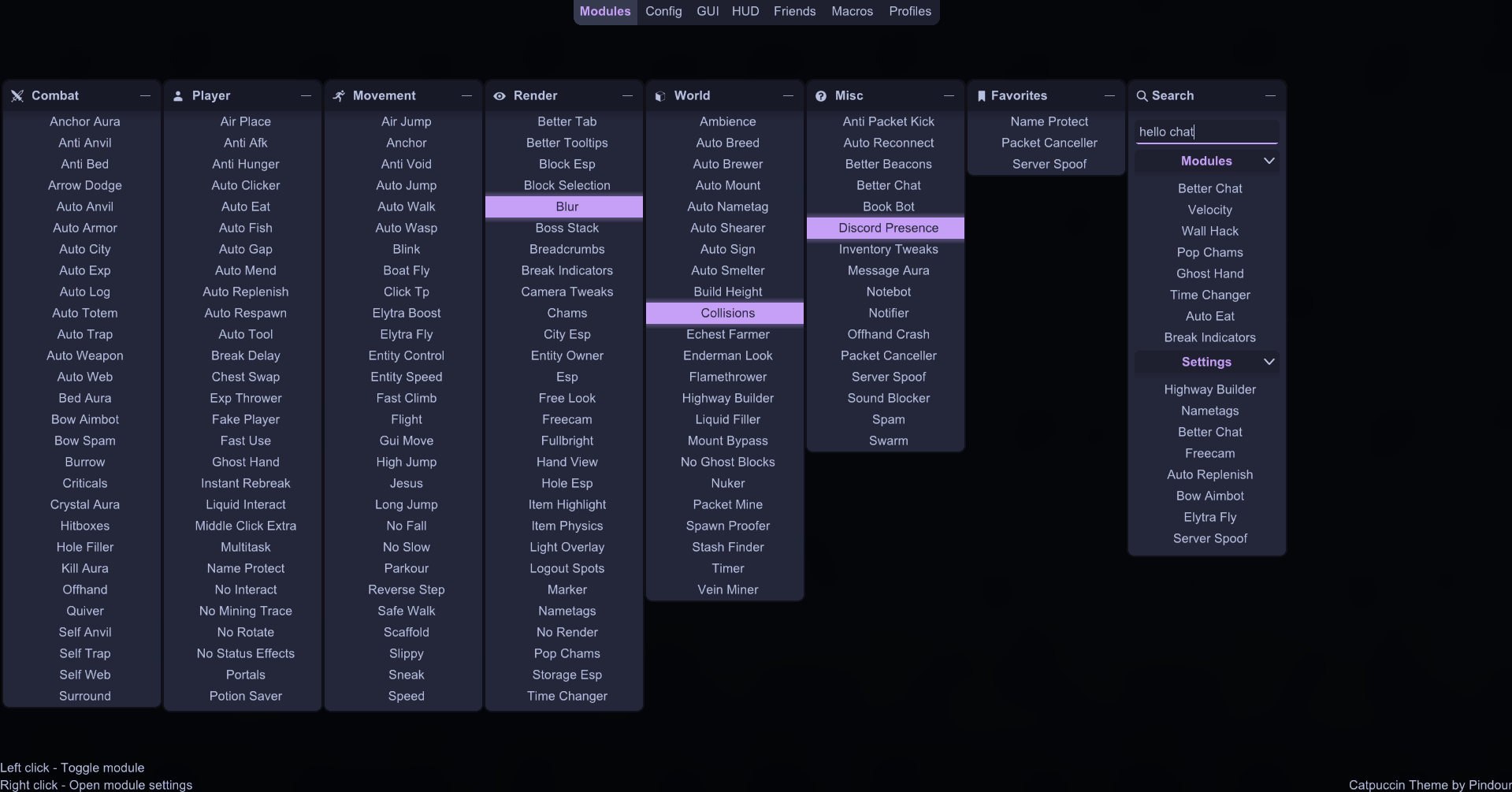Collapse the Combat panel with minus button
The width and height of the screenshot is (1512, 792).
[x=145, y=95]
